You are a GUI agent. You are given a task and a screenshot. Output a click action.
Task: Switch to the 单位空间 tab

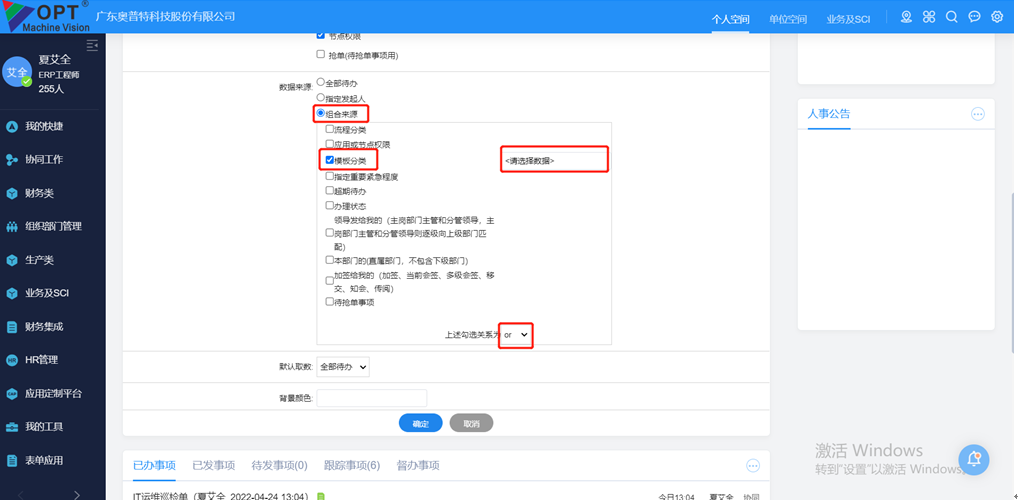tap(788, 19)
